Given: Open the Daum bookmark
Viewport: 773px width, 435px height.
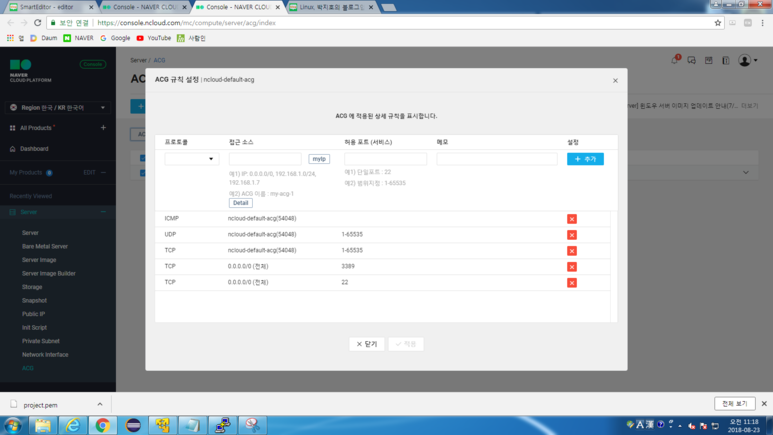Looking at the screenshot, I should coord(44,38).
